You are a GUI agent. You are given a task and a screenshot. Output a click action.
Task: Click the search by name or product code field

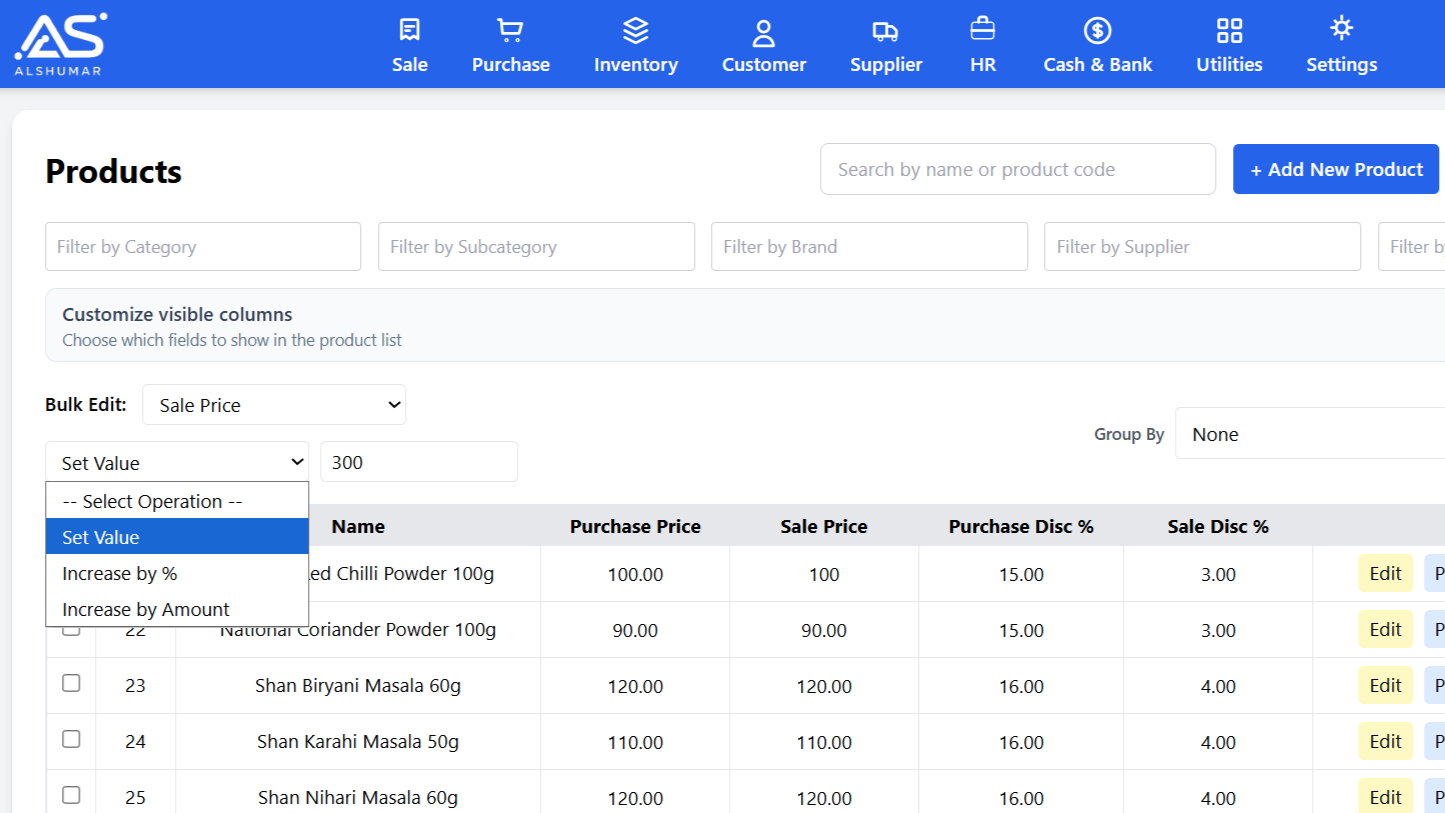point(1017,168)
